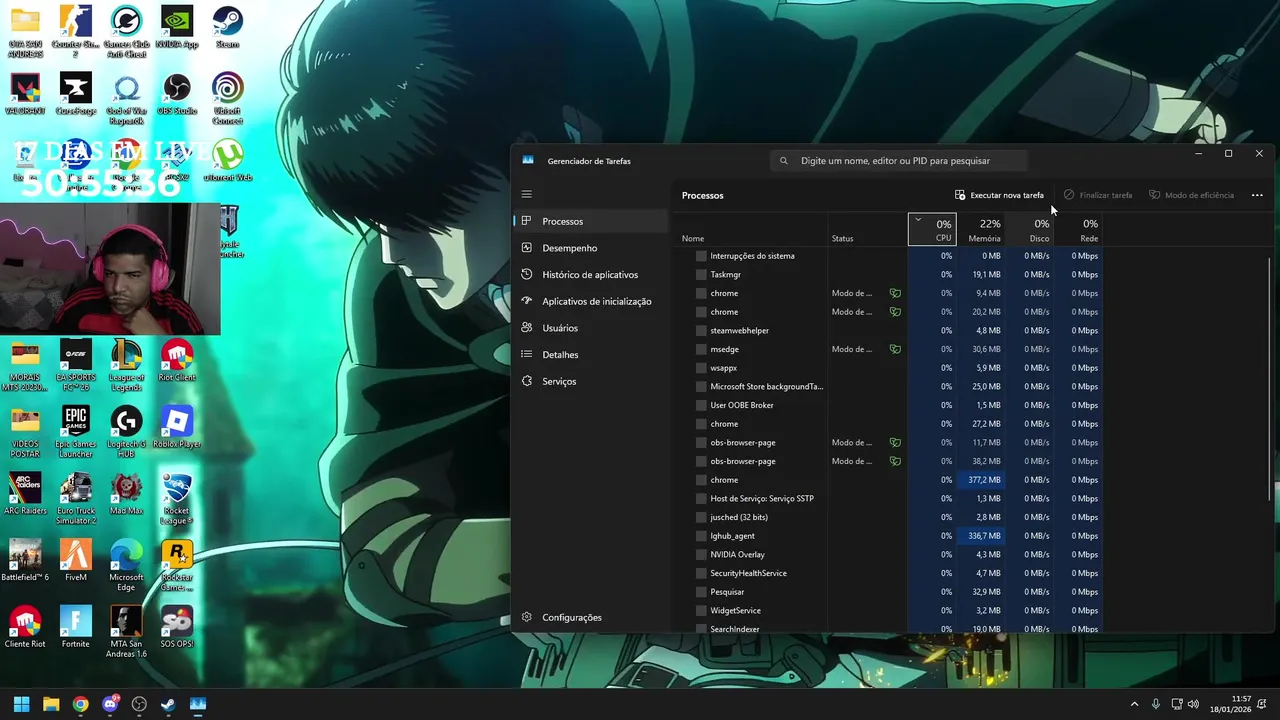Open the Processos tab
Viewport: 1280px width, 720px height.
590,221
